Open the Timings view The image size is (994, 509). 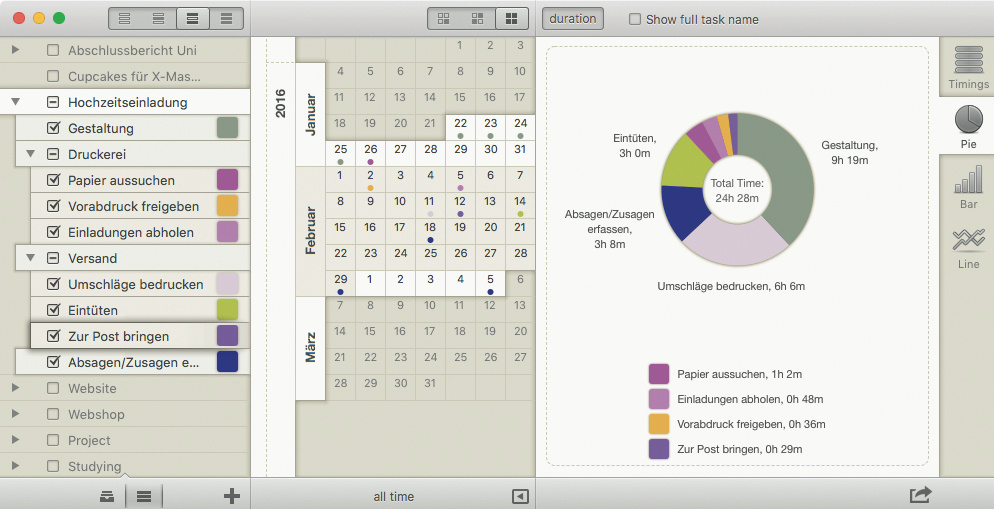(968, 67)
